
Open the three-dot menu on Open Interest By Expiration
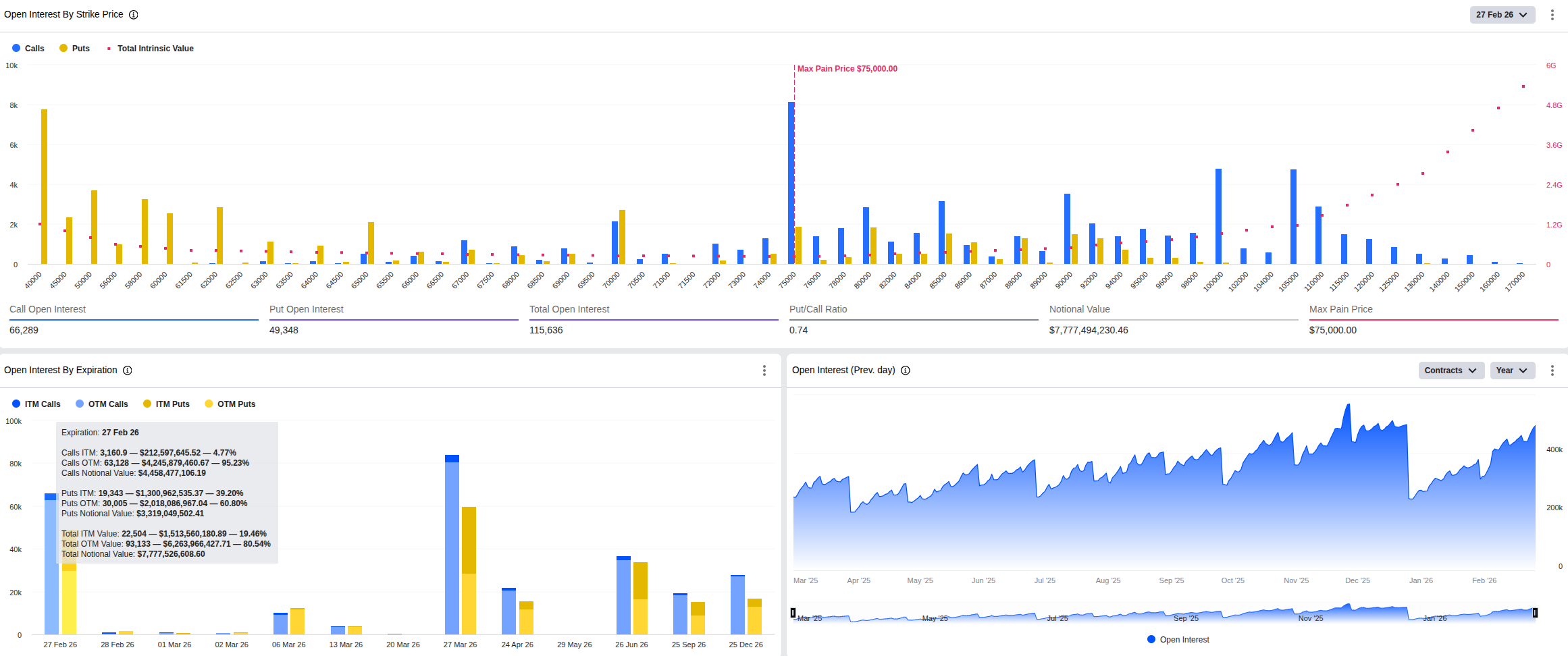coord(764,371)
